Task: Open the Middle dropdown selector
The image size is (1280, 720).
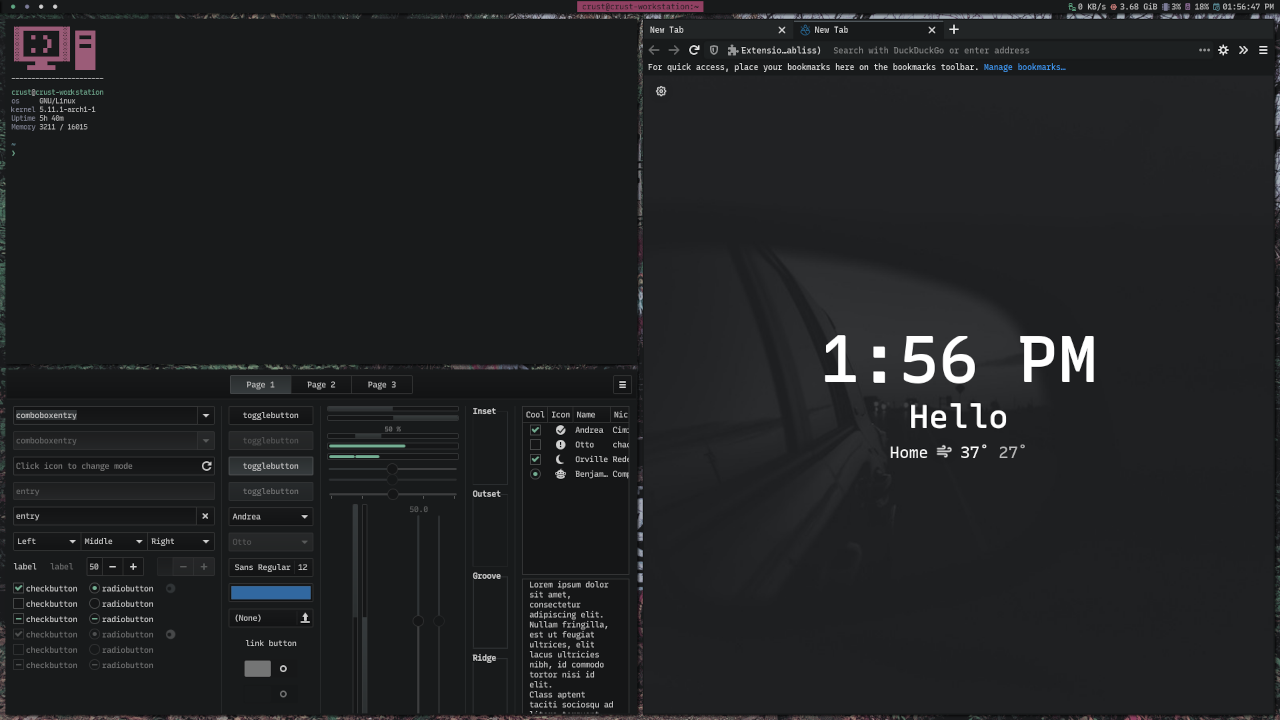Action: coord(113,541)
